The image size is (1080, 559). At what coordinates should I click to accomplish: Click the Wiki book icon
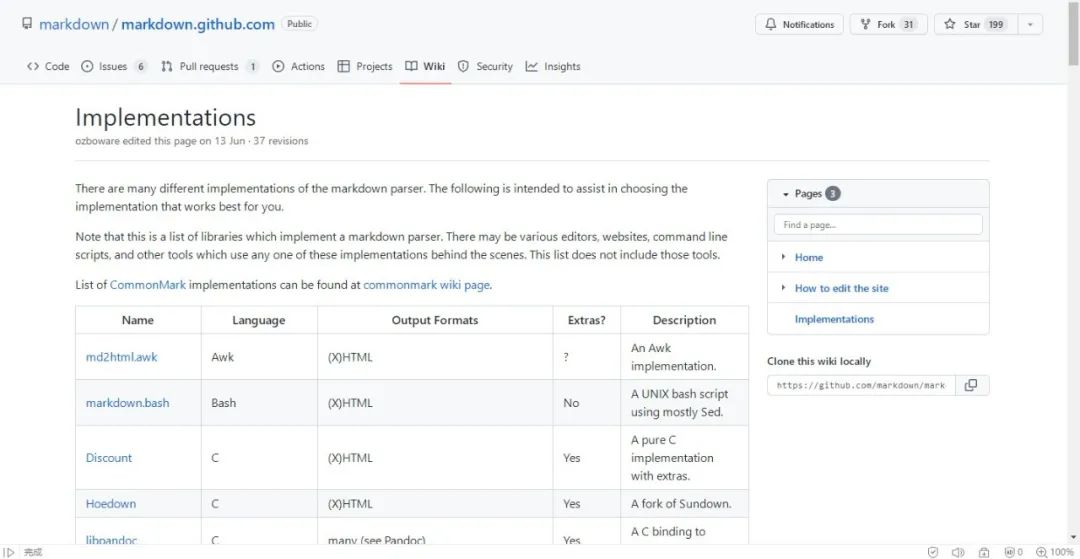tap(411, 67)
